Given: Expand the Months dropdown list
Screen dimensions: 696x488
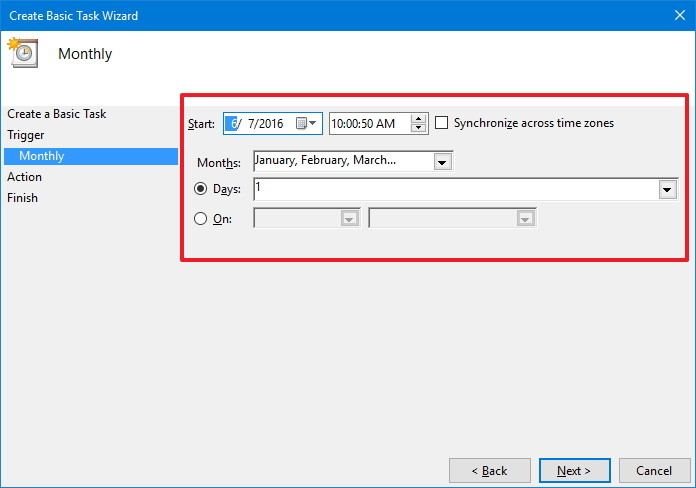Looking at the screenshot, I should point(442,162).
